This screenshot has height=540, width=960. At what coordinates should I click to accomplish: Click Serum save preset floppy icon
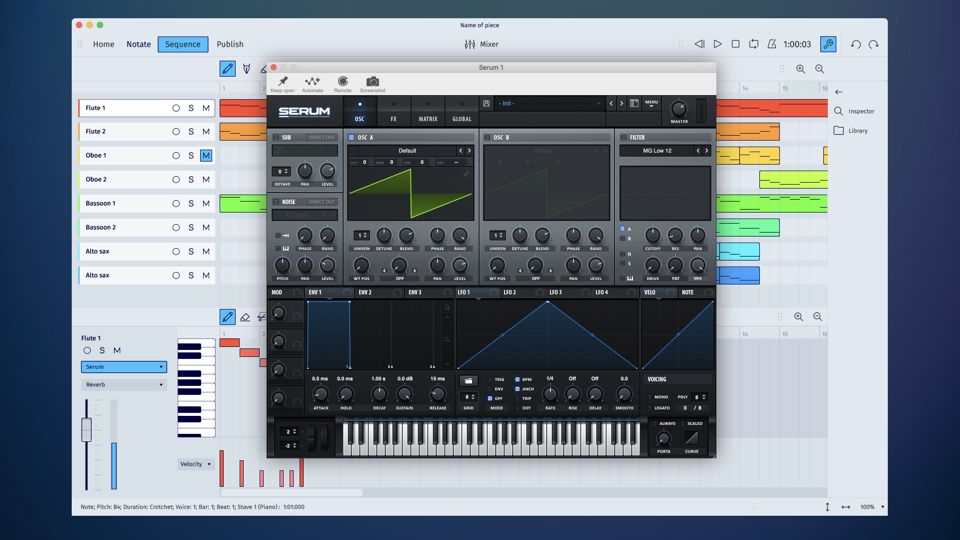pyautogui.click(x=486, y=103)
